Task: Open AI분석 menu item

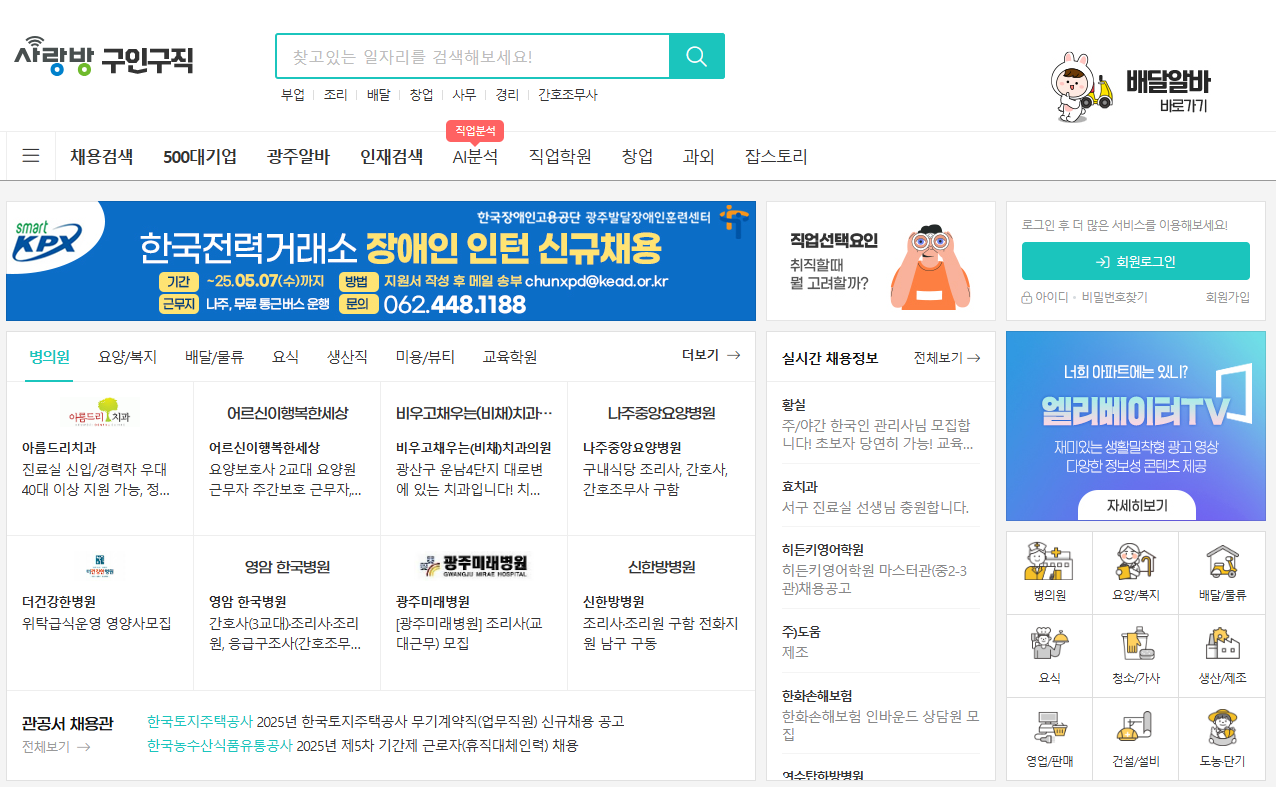Action: tap(475, 156)
